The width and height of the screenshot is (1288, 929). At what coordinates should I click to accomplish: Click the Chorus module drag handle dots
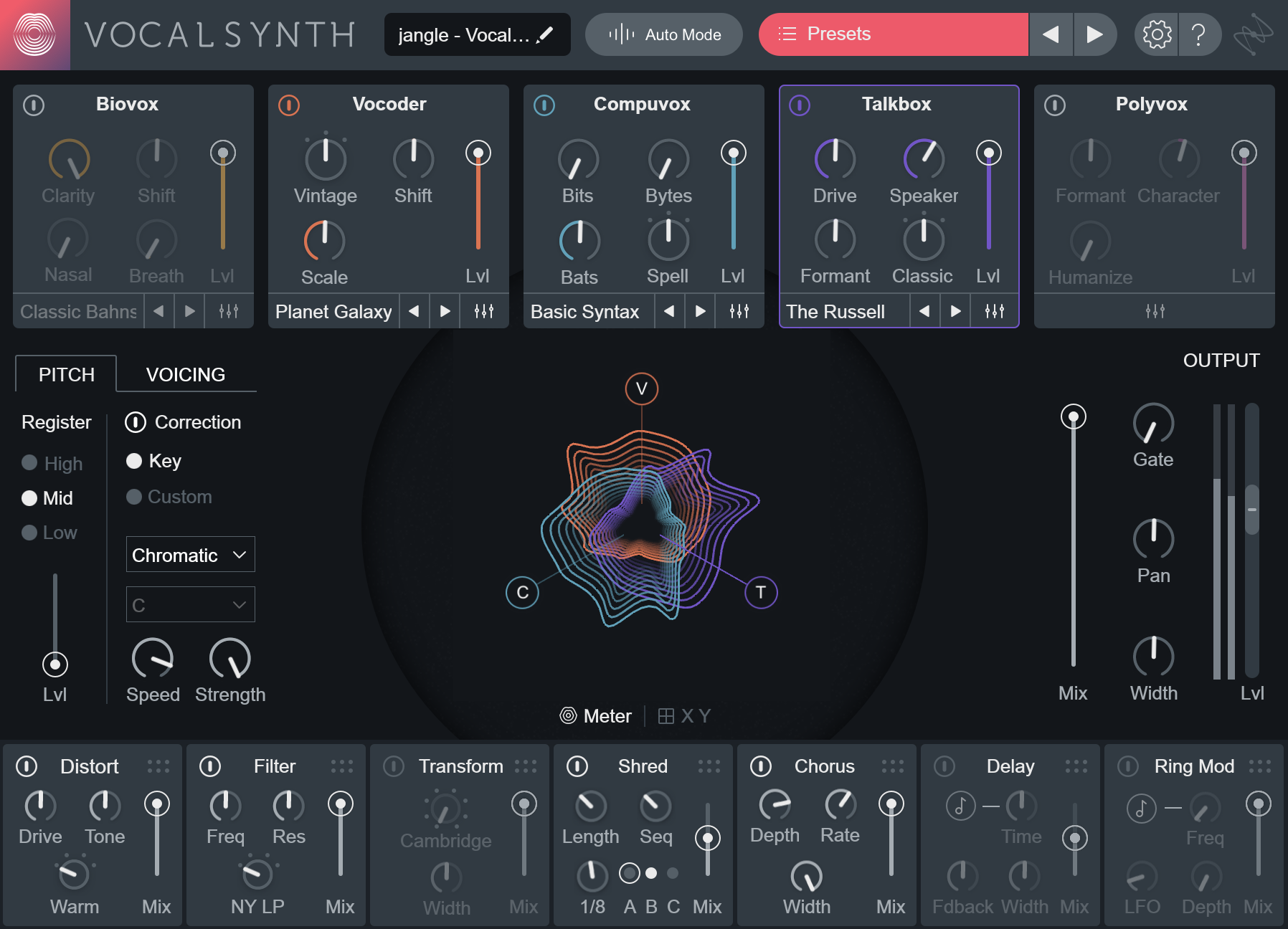[x=893, y=766]
